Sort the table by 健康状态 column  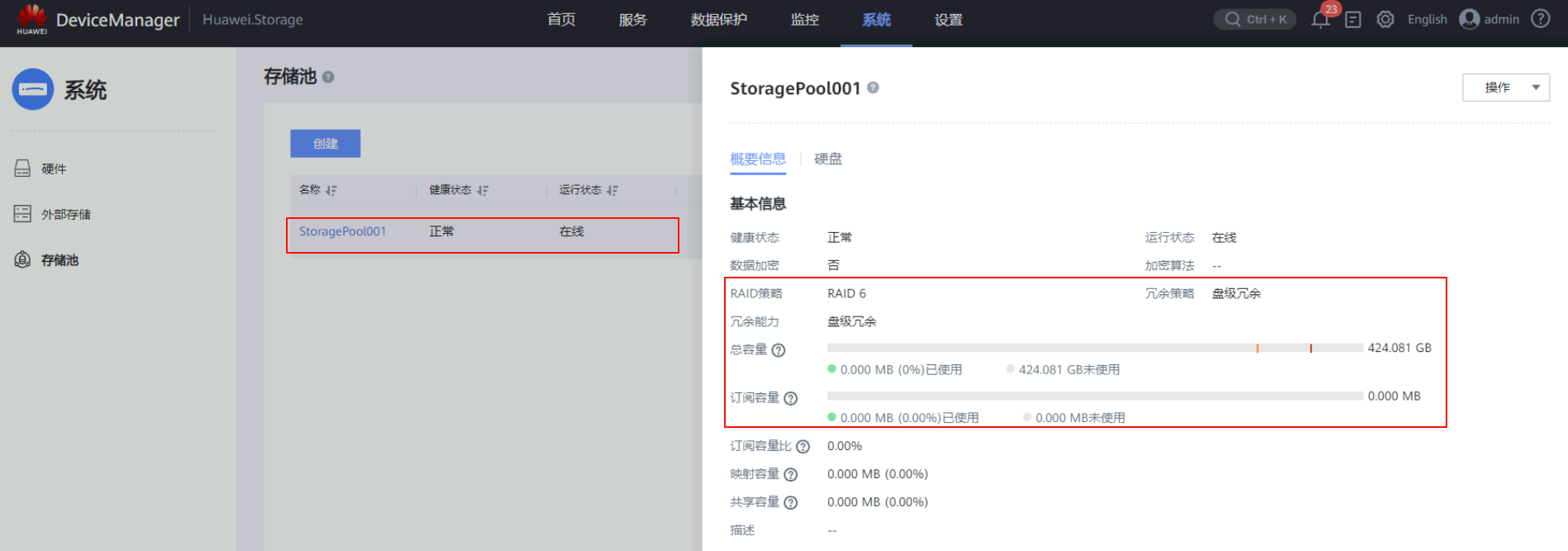(x=483, y=191)
